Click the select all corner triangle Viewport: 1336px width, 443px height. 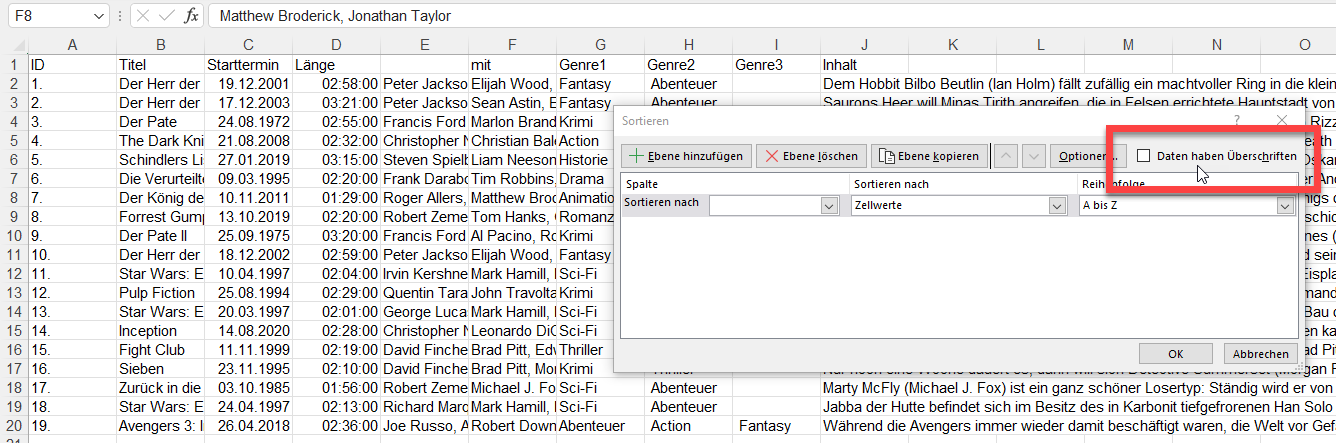[14, 45]
